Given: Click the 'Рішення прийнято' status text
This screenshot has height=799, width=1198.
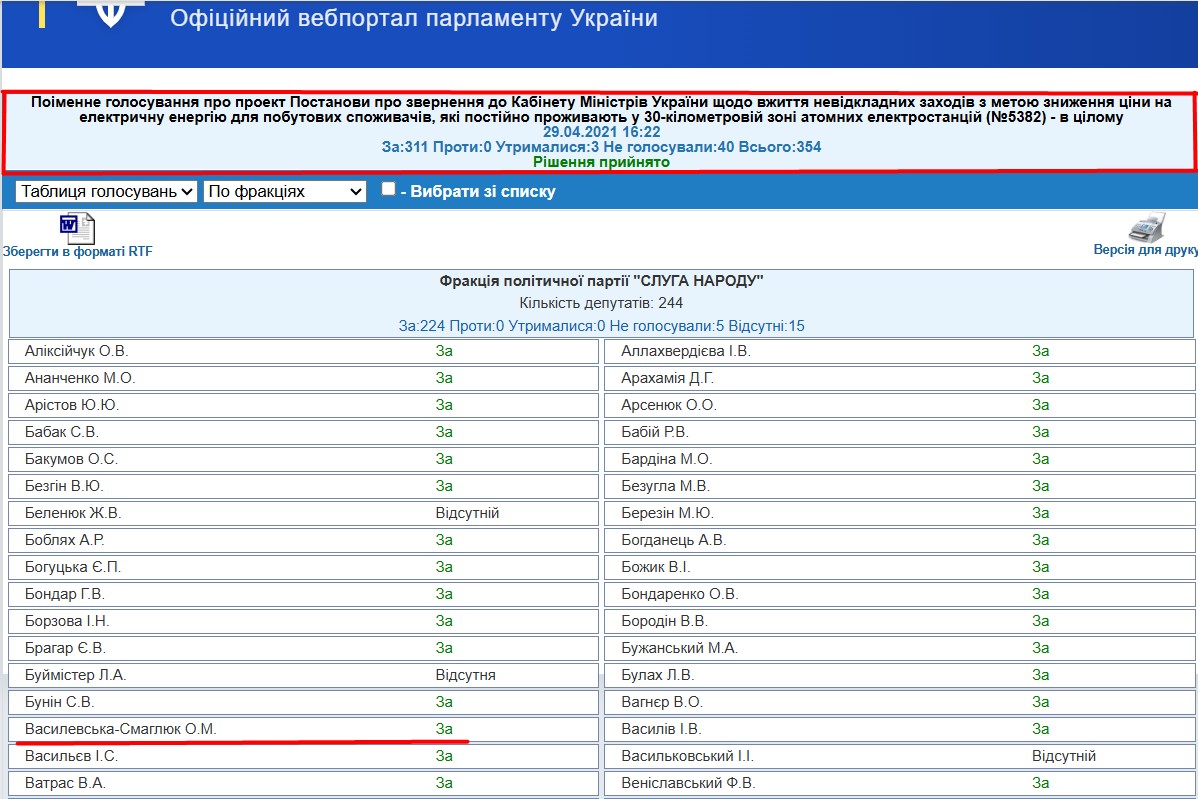Looking at the screenshot, I should [x=601, y=162].
